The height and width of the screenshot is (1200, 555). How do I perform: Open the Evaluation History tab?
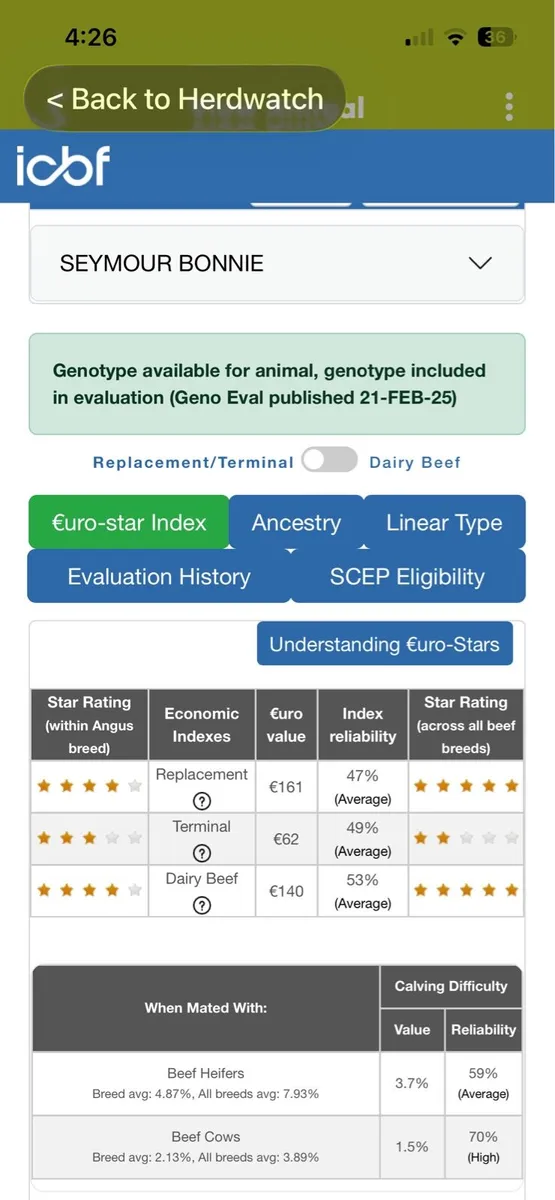pyautogui.click(x=159, y=576)
